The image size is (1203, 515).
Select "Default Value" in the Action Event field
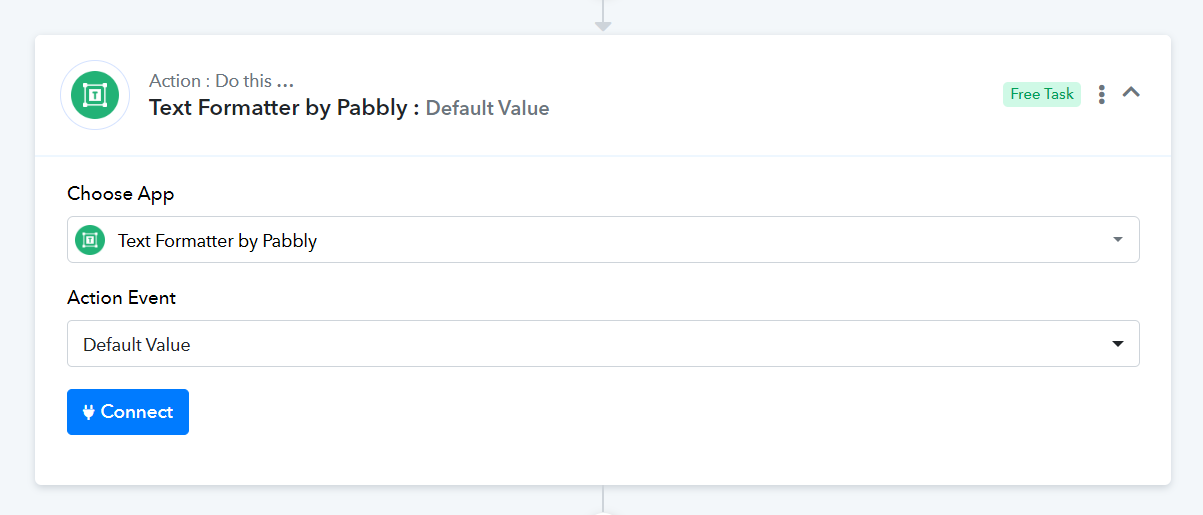coord(137,345)
